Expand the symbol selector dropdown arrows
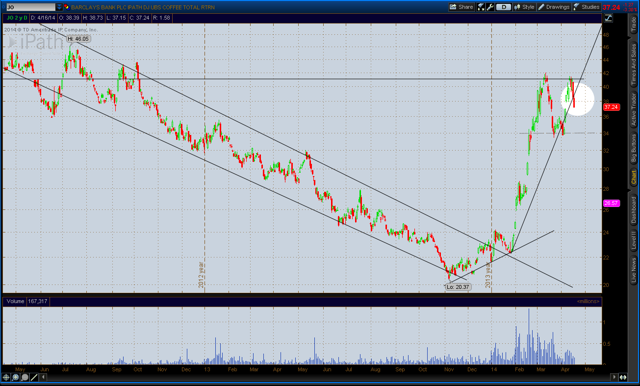Screen dimensions: 640x386 [x=59, y=7]
